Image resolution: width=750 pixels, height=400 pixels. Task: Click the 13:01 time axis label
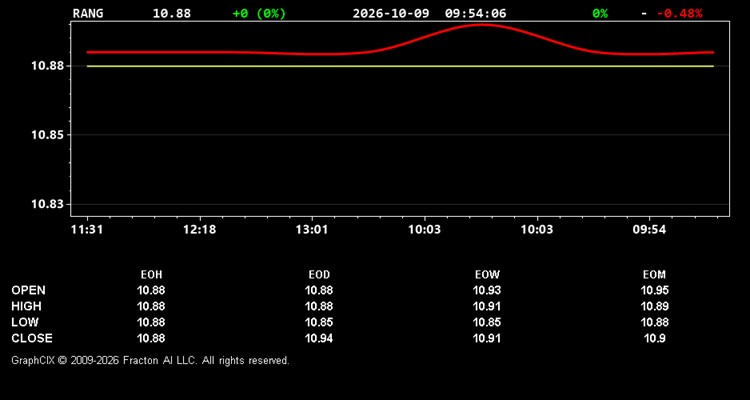pos(312,230)
